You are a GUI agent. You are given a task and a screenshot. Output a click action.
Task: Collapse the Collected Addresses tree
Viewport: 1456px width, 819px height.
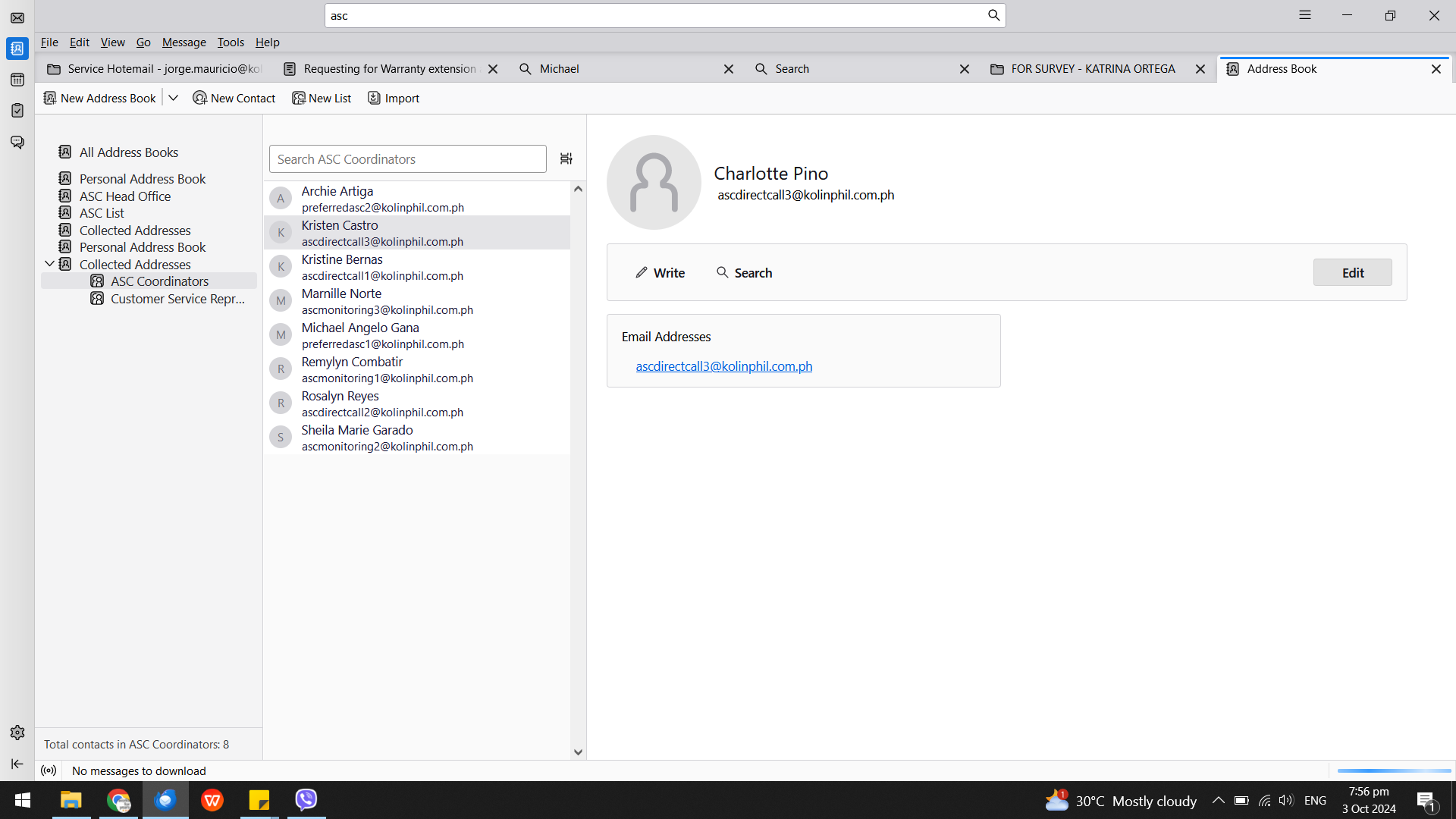49,264
